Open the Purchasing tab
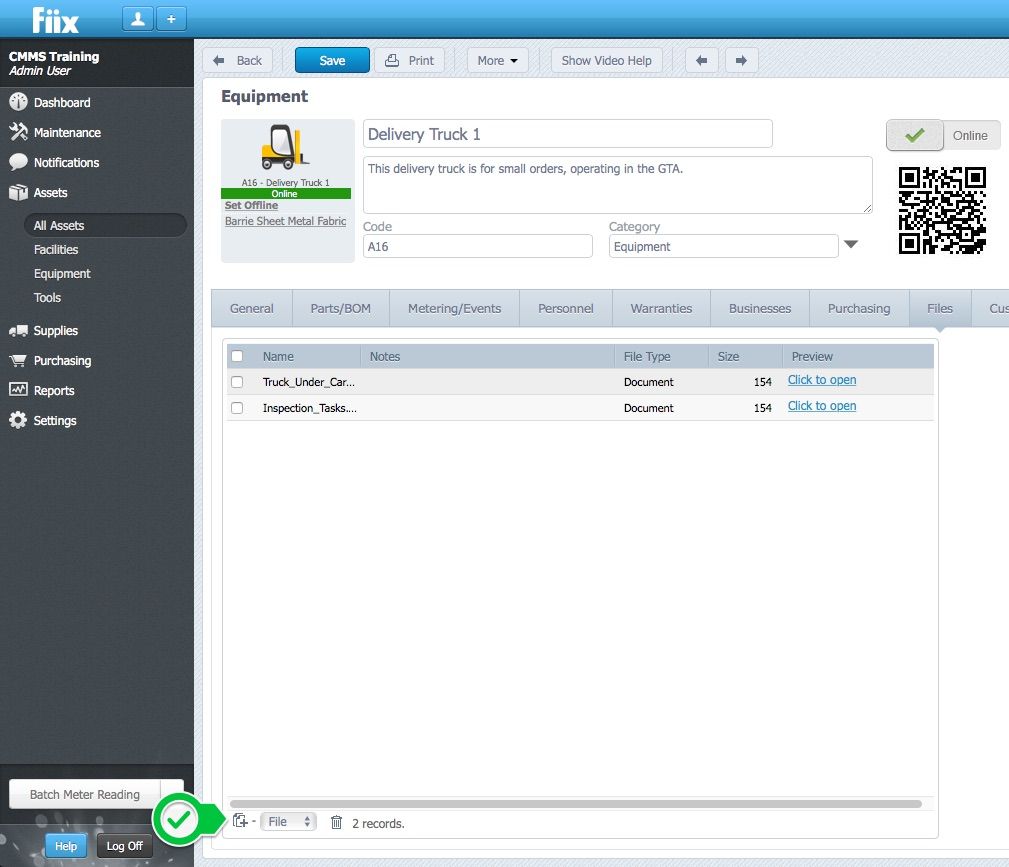Screen dimensions: 1009x867 coord(859,308)
